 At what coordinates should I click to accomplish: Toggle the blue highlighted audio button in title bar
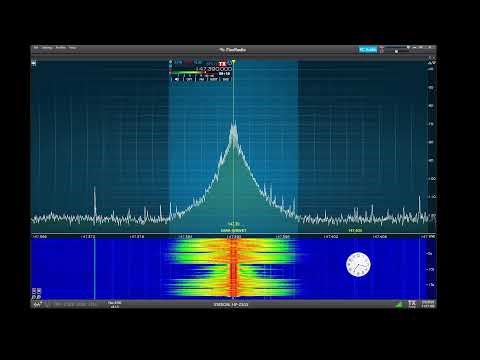368,50
